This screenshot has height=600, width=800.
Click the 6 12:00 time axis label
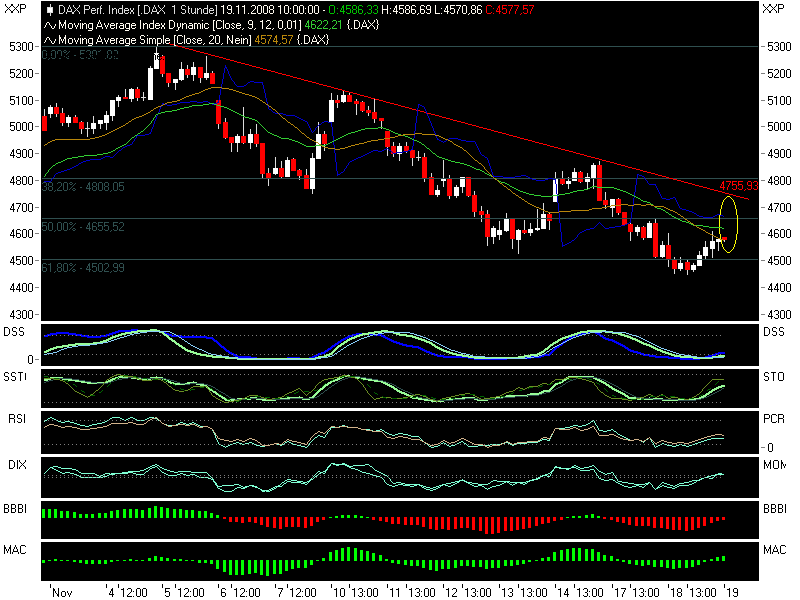pyautogui.click(x=240, y=593)
